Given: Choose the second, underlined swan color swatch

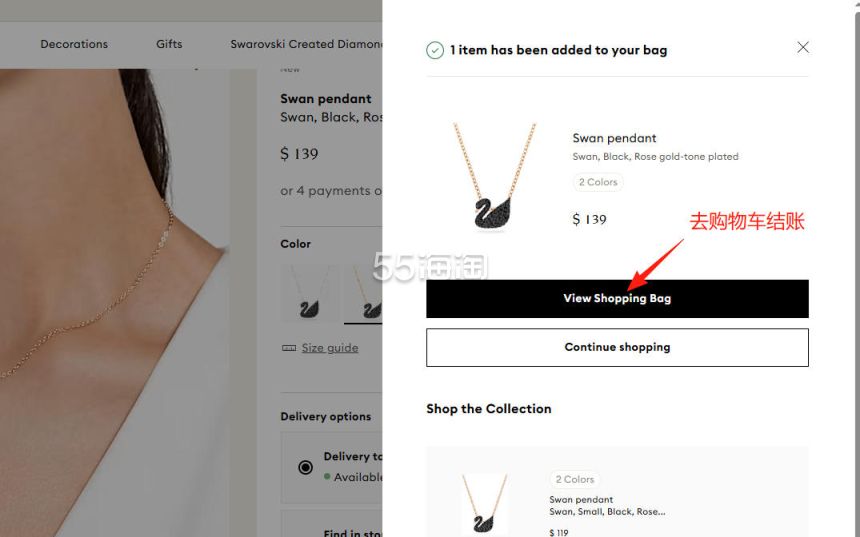Looking at the screenshot, I should click(x=364, y=294).
